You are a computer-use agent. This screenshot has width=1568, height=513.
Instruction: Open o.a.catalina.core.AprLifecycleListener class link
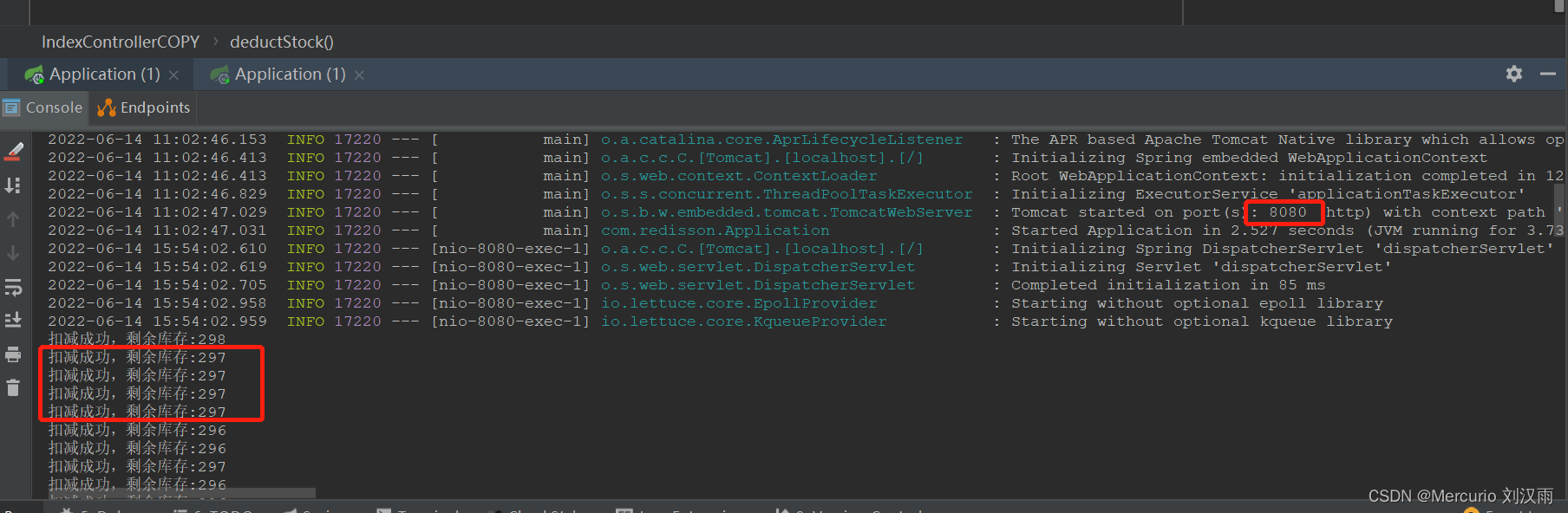(x=781, y=140)
